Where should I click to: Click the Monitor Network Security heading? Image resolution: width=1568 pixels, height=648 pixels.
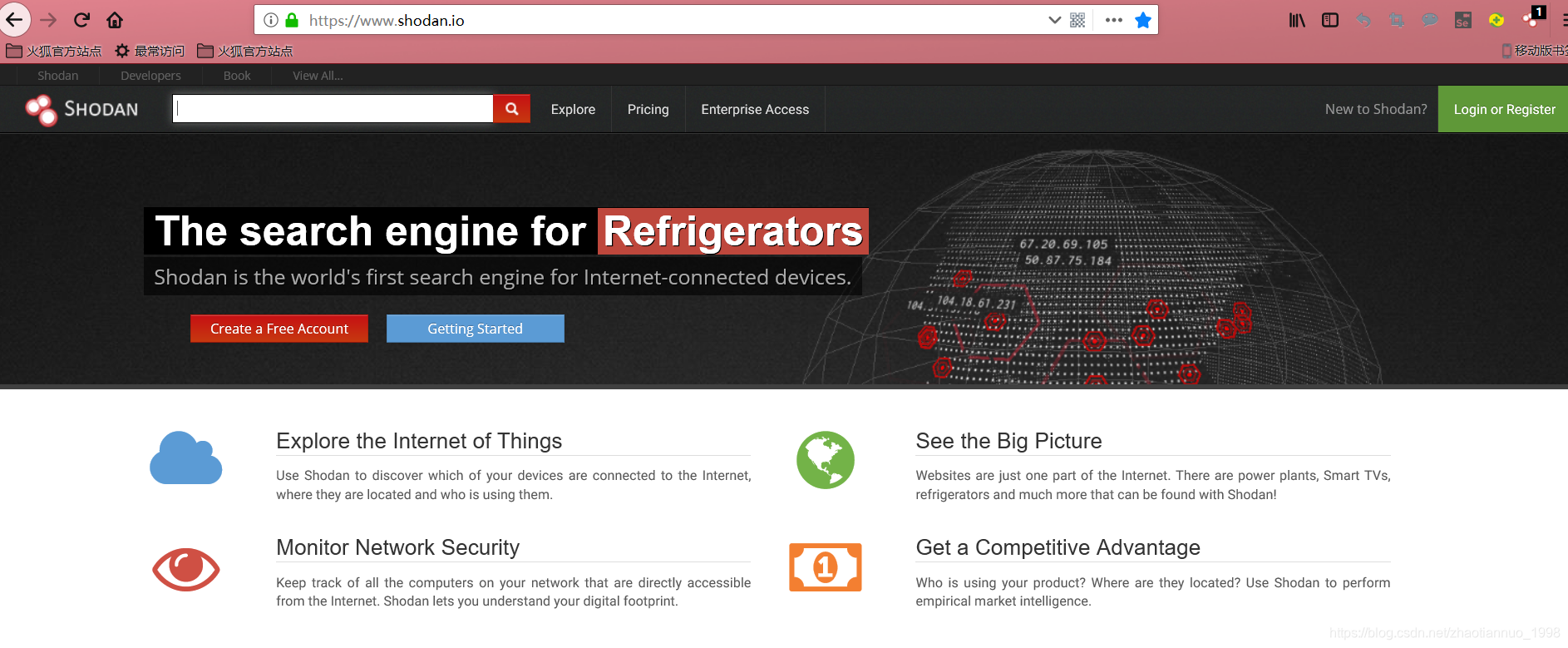(x=397, y=547)
